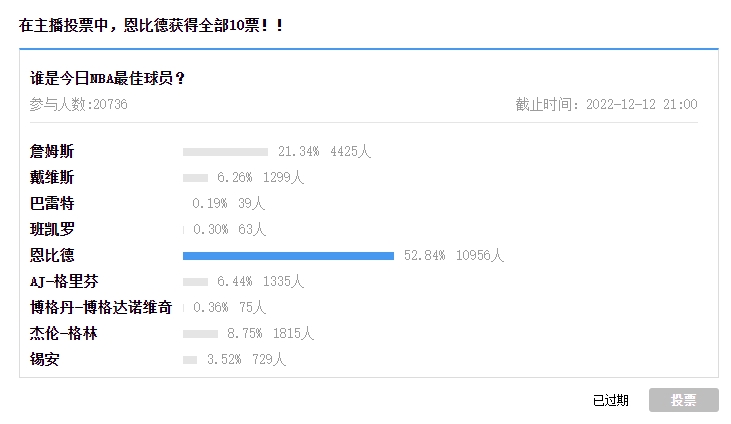
Task: Click the 截止时间 deadline text
Action: pyautogui.click(x=606, y=104)
